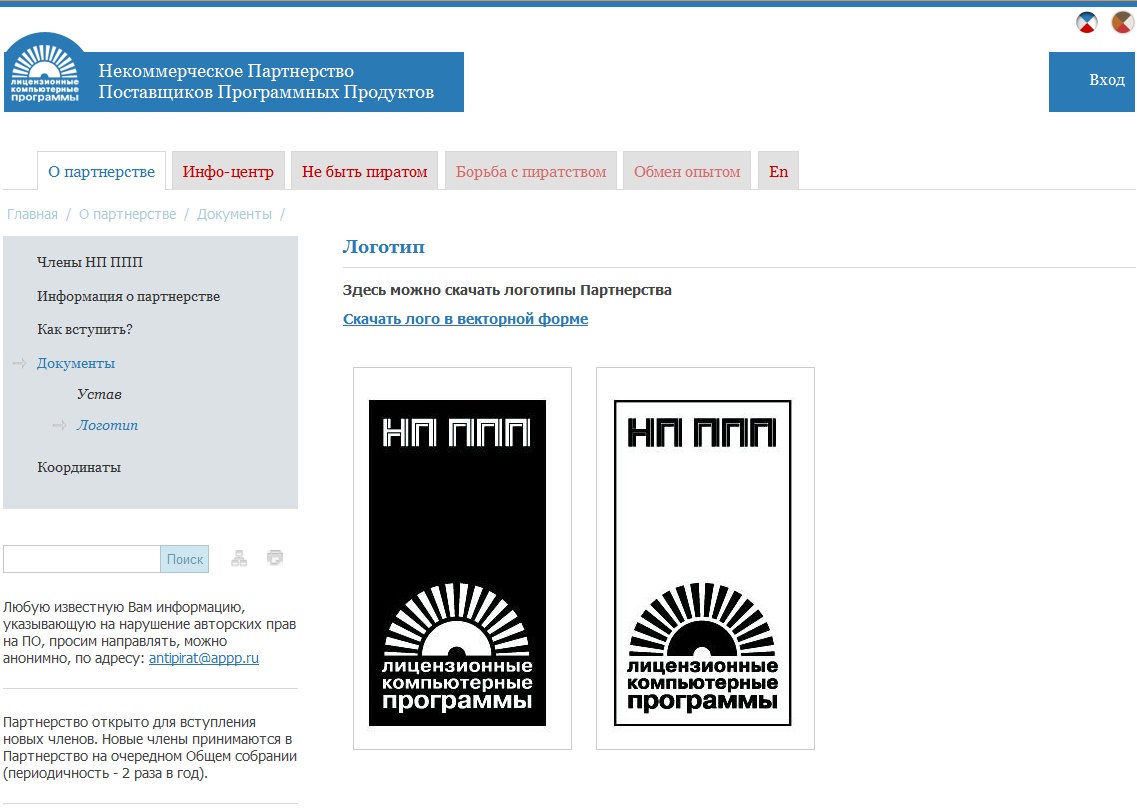Click the Логотип page heading
This screenshot has height=809, width=1137.
pyautogui.click(x=384, y=246)
